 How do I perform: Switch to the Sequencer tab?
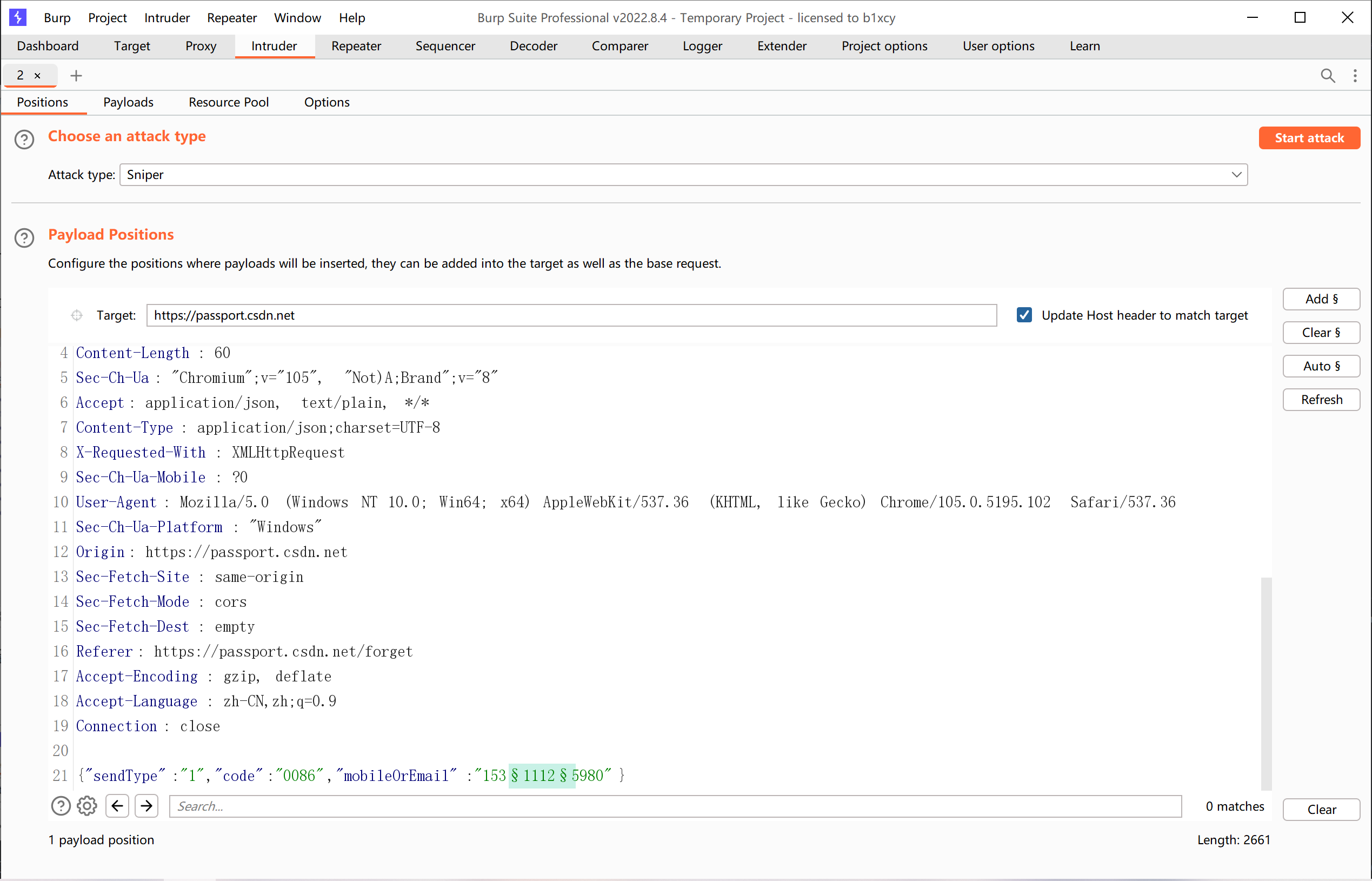pos(445,46)
